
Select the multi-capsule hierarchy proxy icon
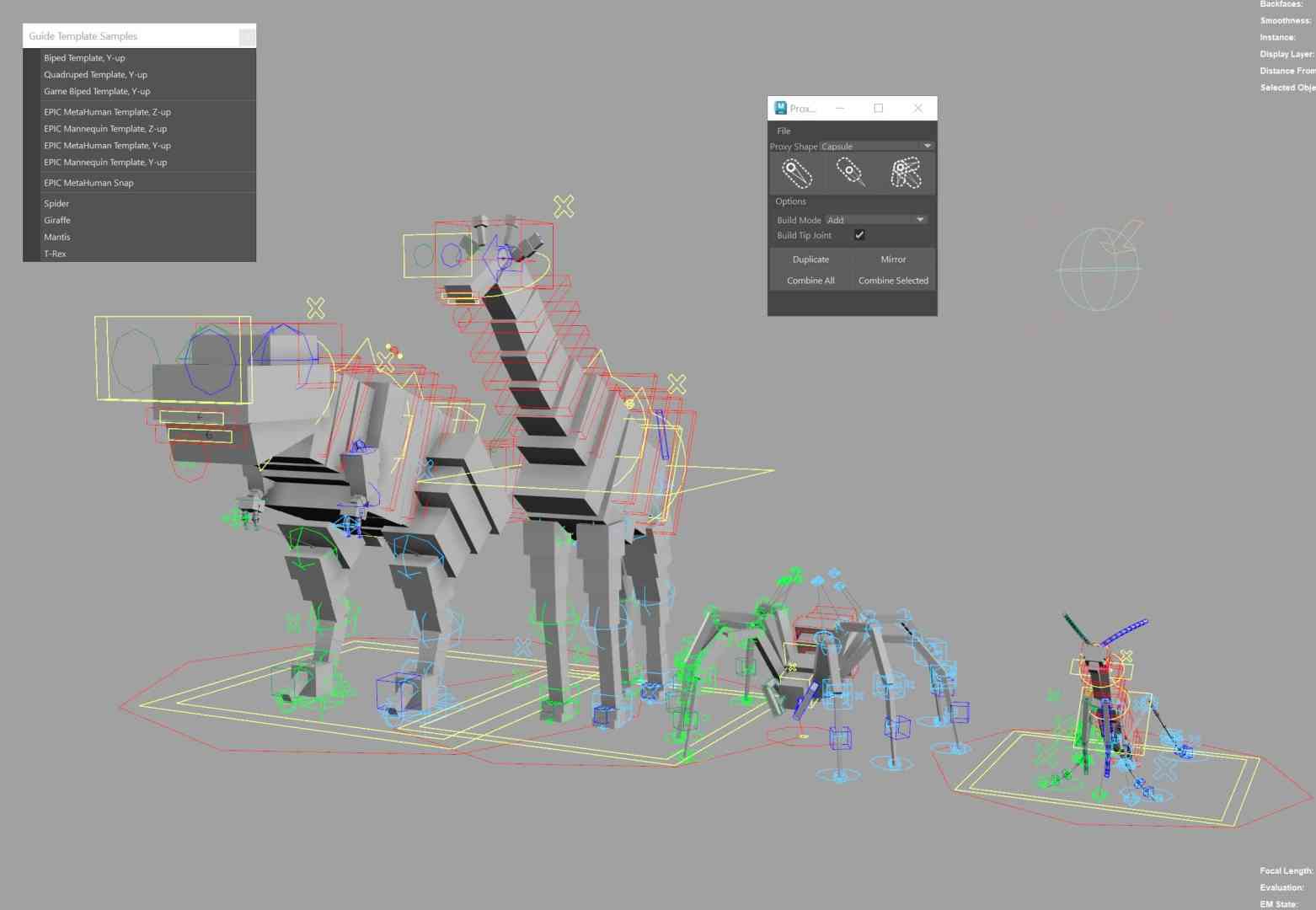[905, 172]
